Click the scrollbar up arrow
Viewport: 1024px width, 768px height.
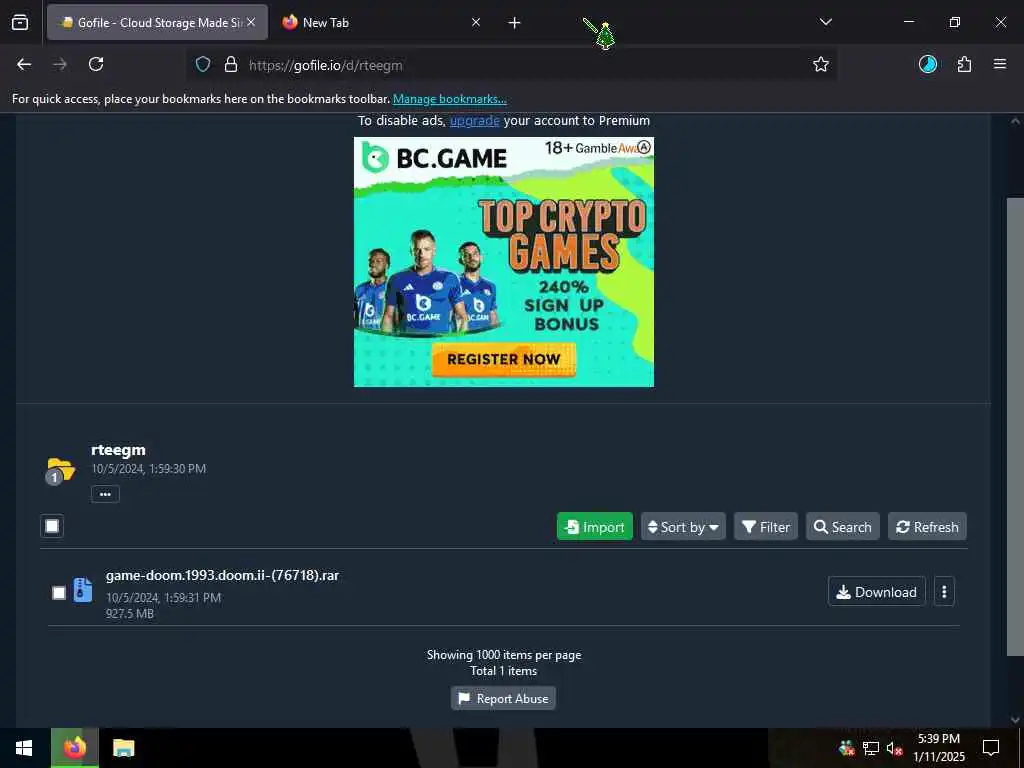pyautogui.click(x=1015, y=121)
